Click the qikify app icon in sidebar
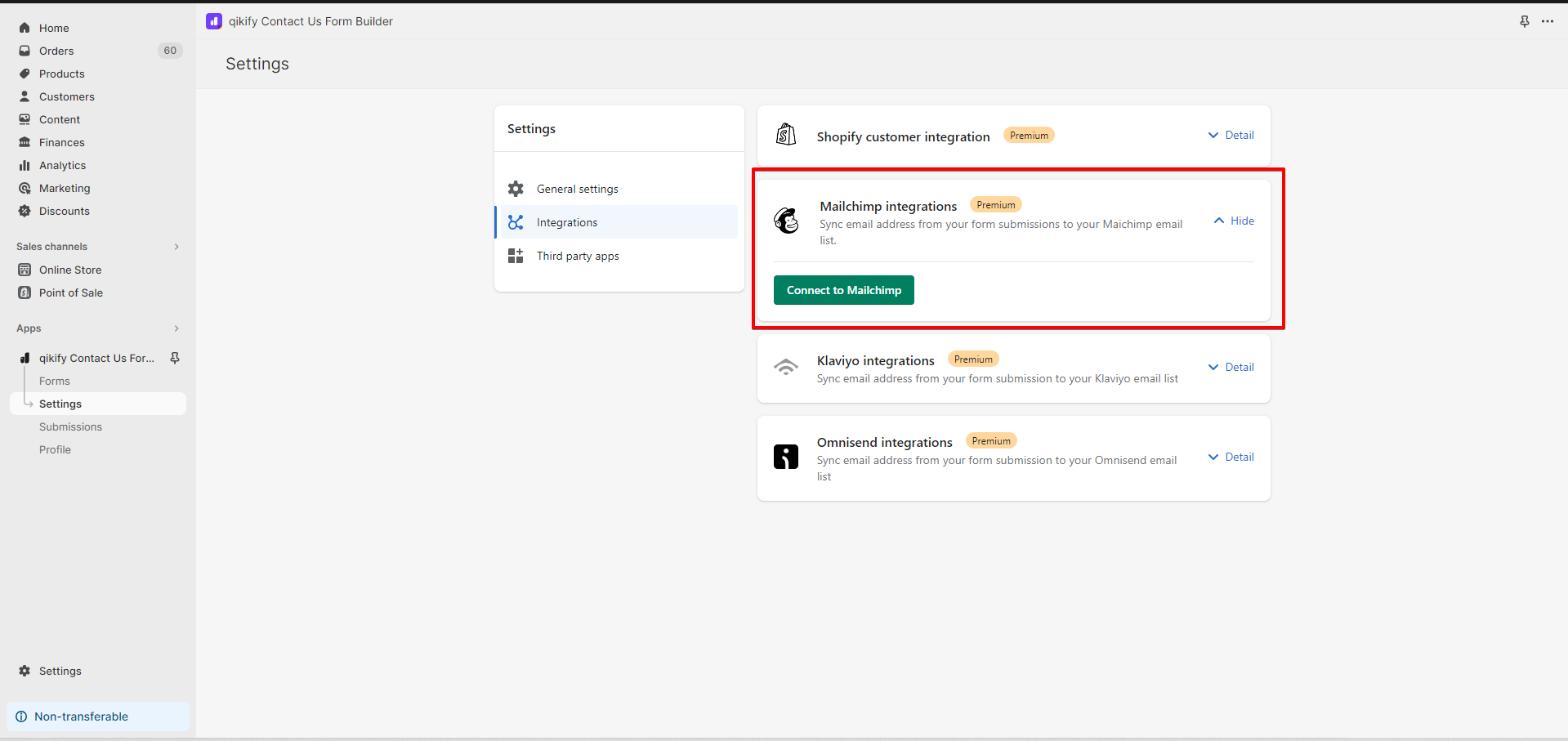 [25, 358]
